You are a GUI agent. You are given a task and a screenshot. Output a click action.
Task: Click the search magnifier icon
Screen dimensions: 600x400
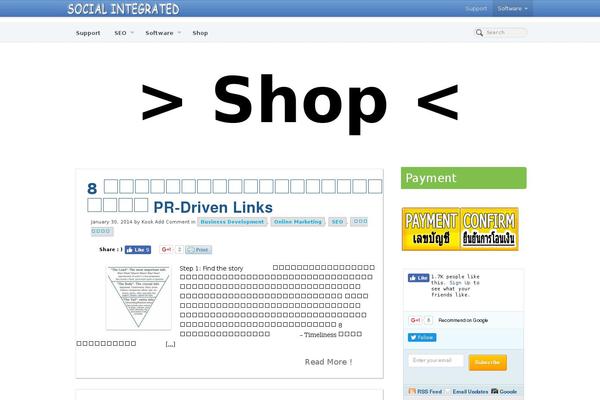click(x=479, y=33)
